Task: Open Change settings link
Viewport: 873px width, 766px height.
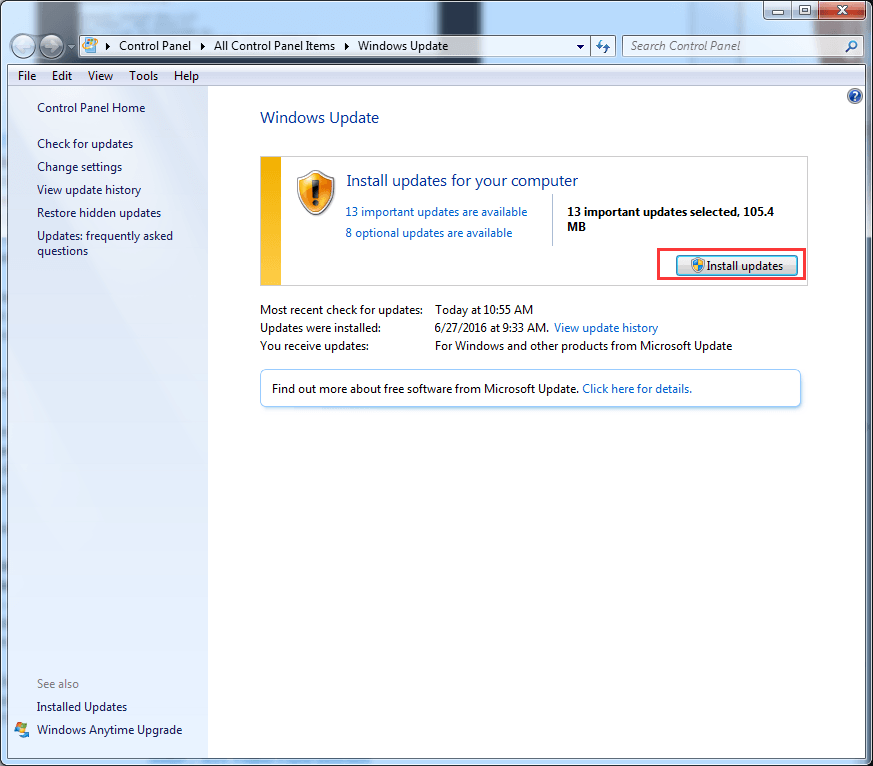Action: [x=80, y=167]
